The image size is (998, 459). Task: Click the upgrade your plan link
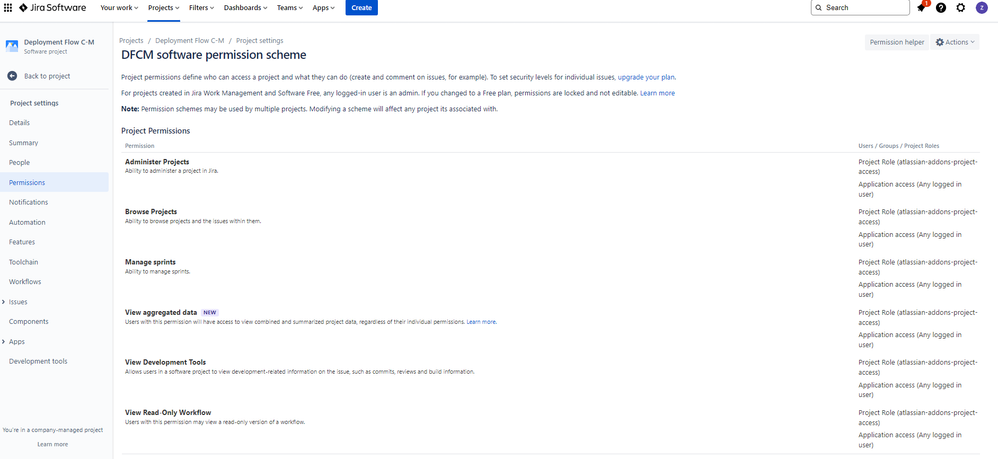[x=646, y=77]
